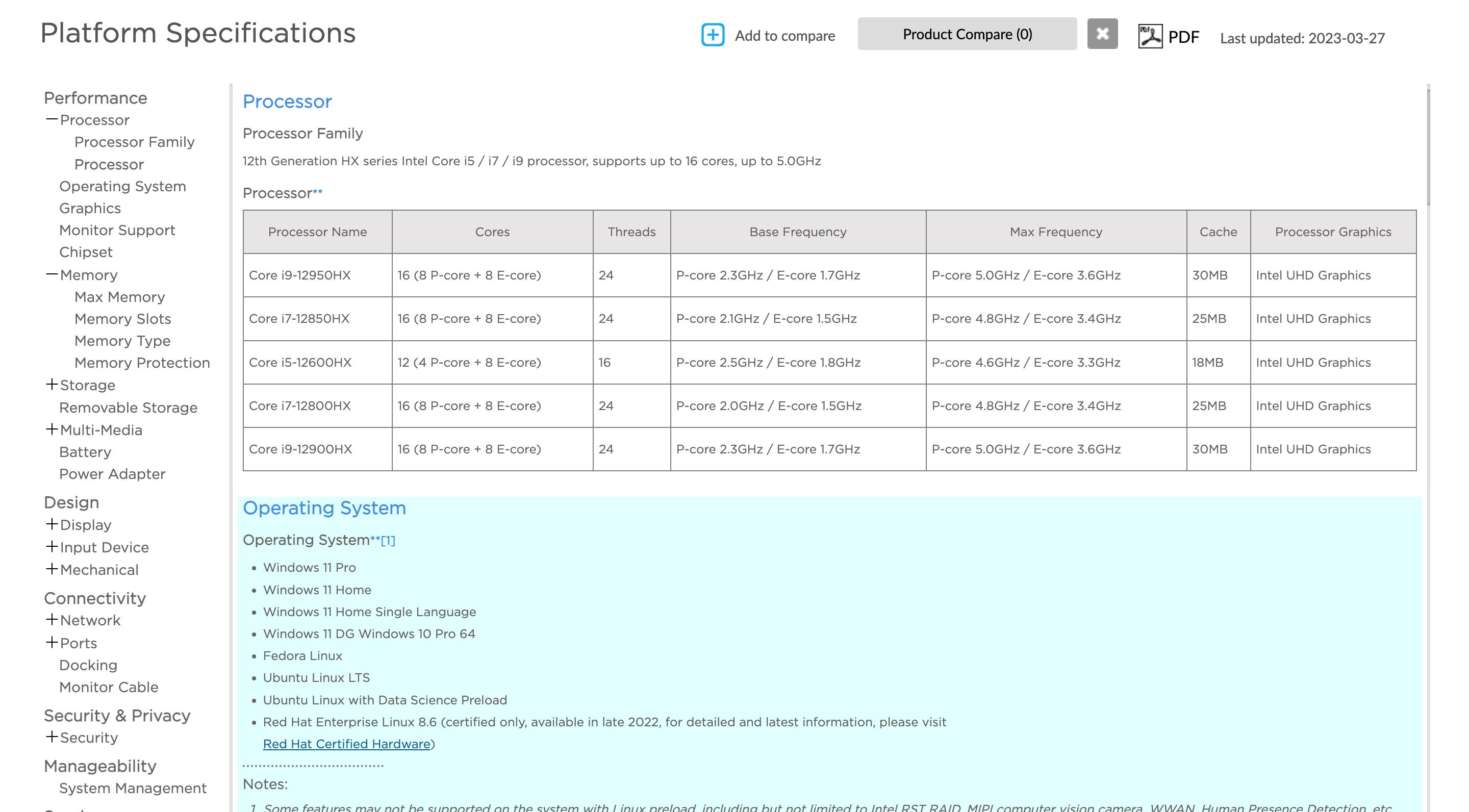Expand the Storage section
1469x812 pixels.
click(52, 385)
